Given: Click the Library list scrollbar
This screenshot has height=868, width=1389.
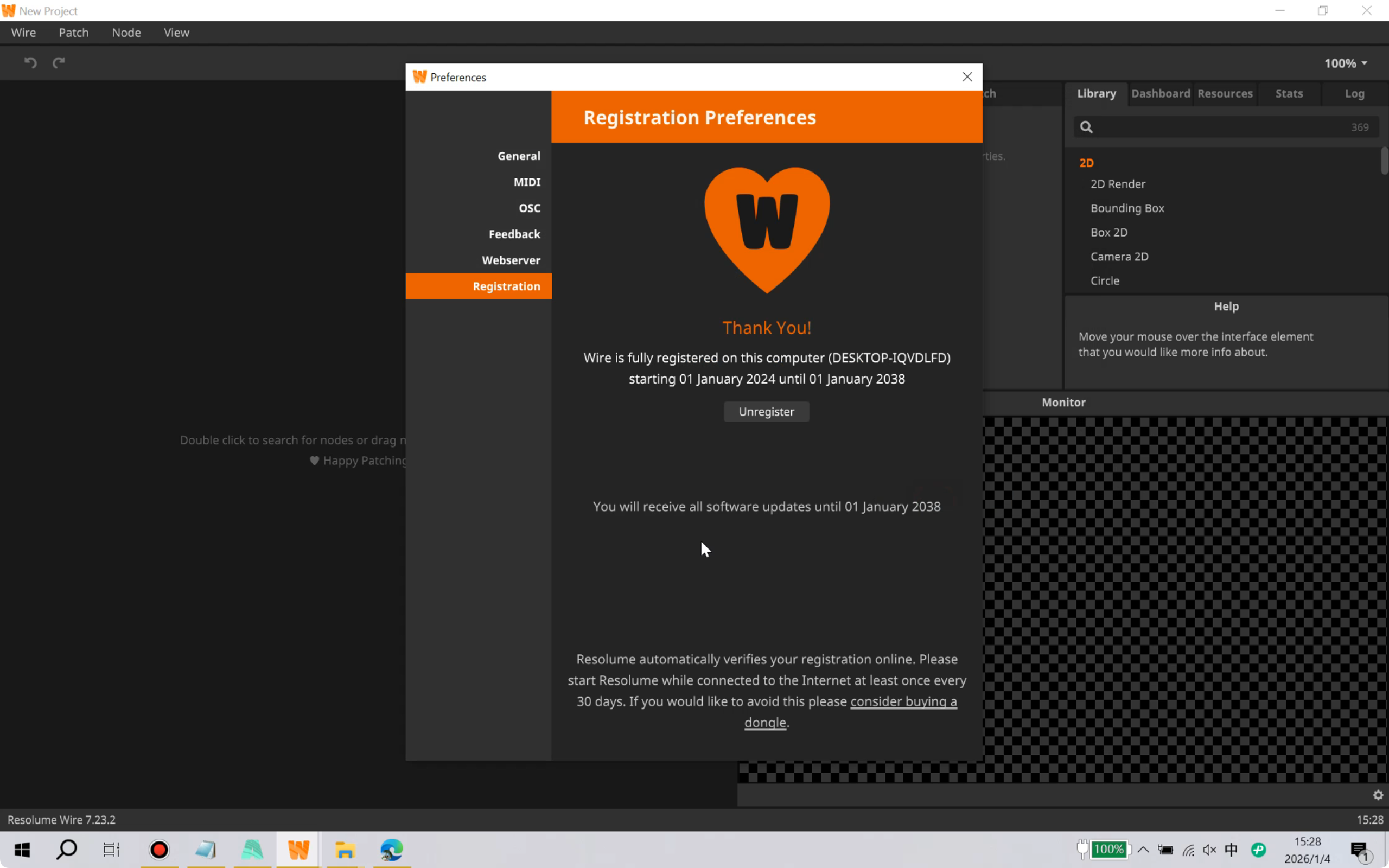Looking at the screenshot, I should tap(1384, 161).
